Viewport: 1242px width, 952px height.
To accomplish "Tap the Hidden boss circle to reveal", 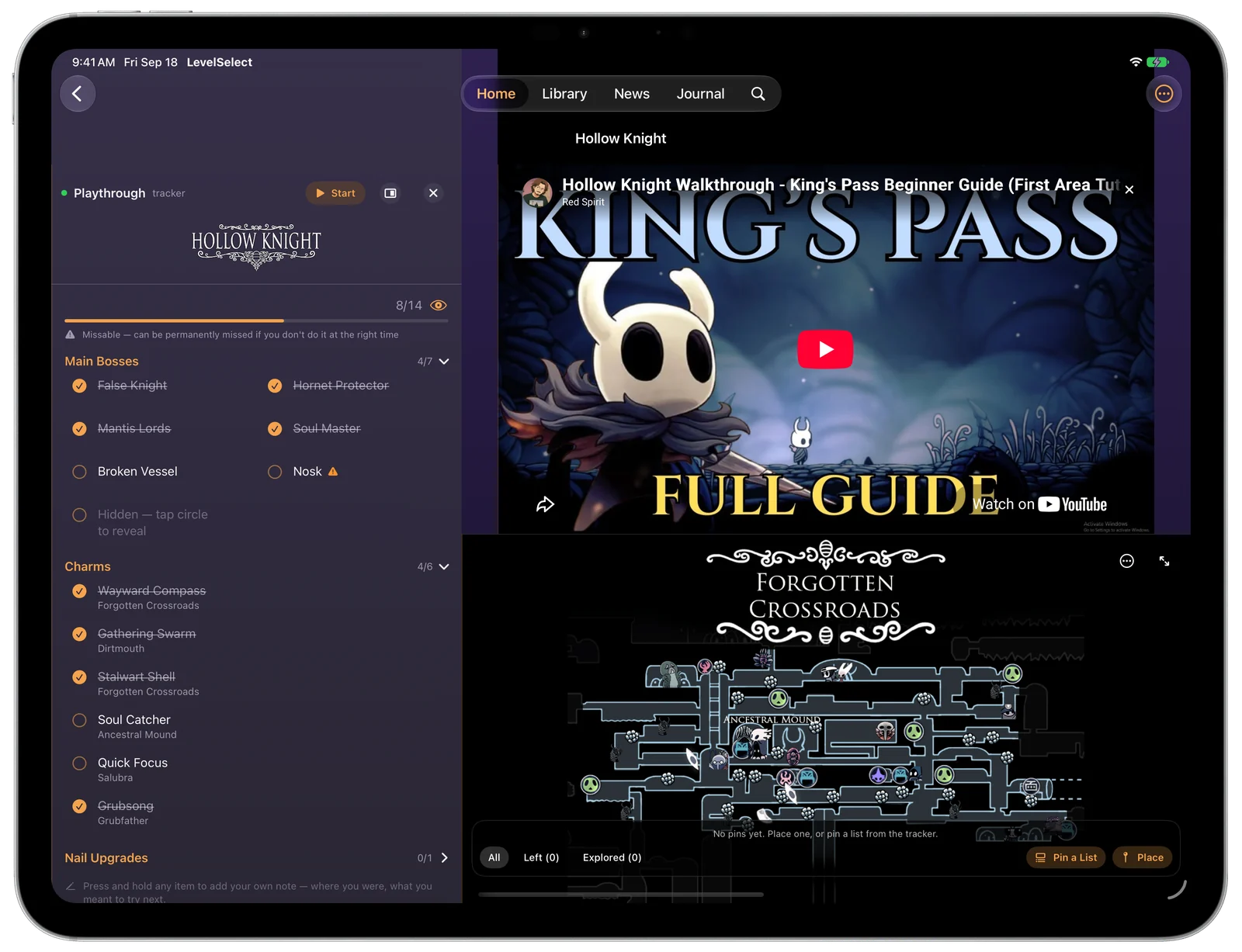I will (x=79, y=515).
